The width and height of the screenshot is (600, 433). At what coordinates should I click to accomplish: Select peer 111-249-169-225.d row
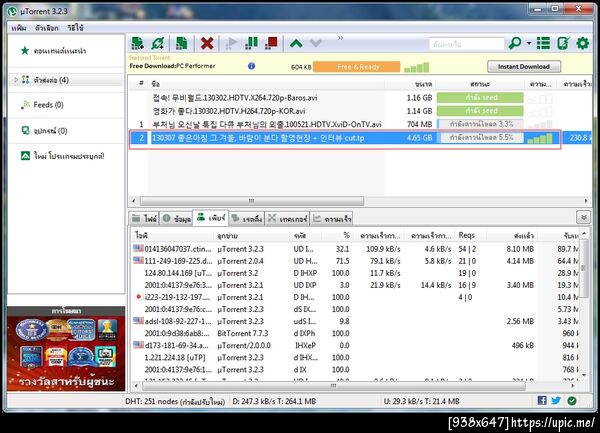pos(355,261)
